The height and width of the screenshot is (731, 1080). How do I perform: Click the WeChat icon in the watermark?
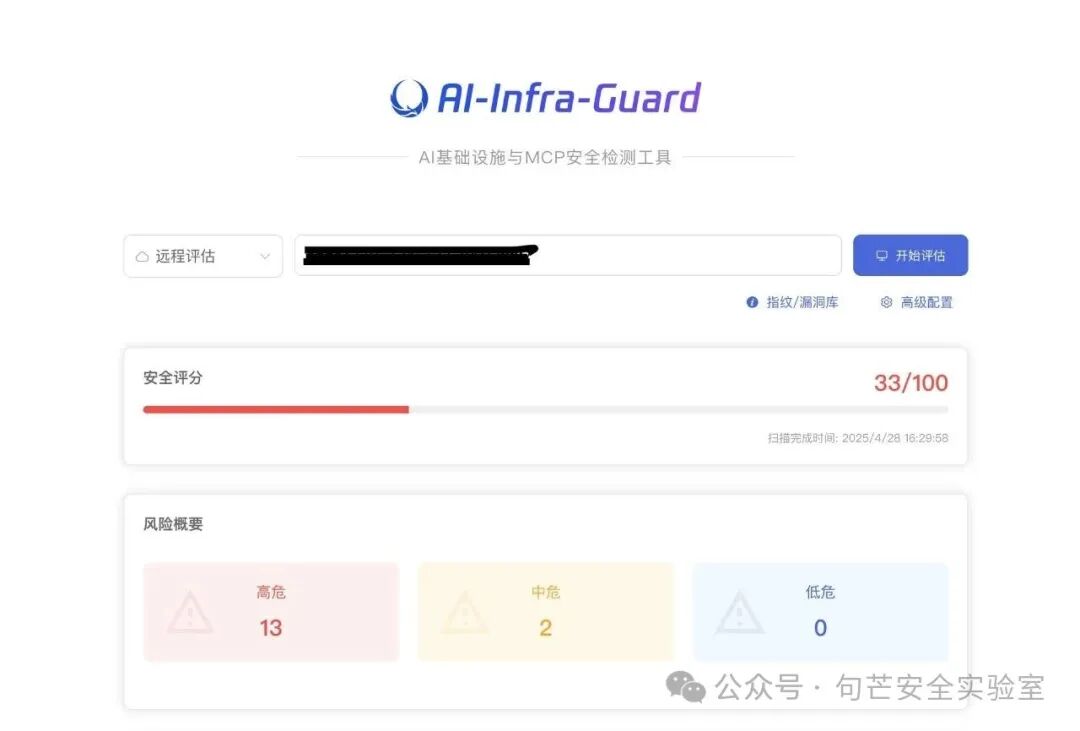[685, 687]
